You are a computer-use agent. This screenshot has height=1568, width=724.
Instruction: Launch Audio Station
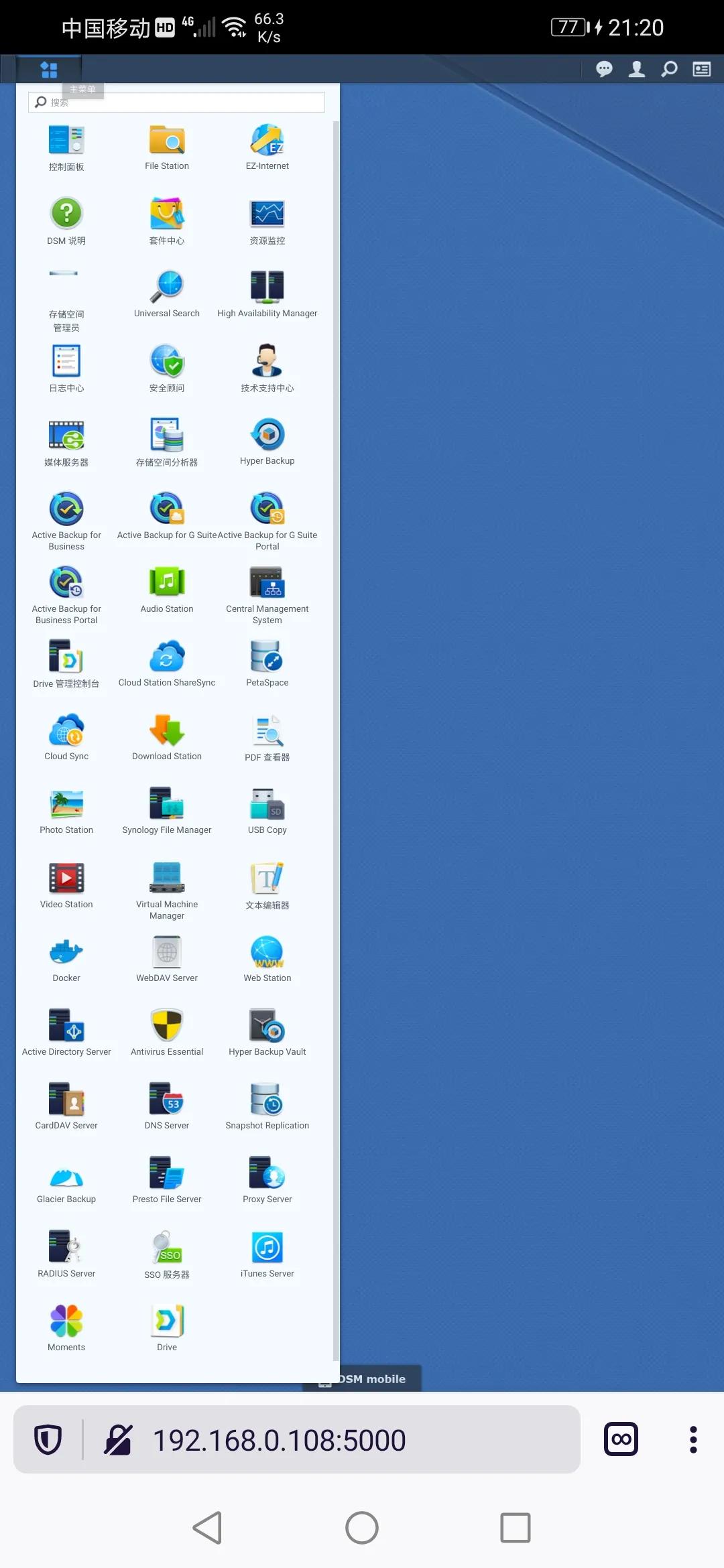(x=167, y=590)
